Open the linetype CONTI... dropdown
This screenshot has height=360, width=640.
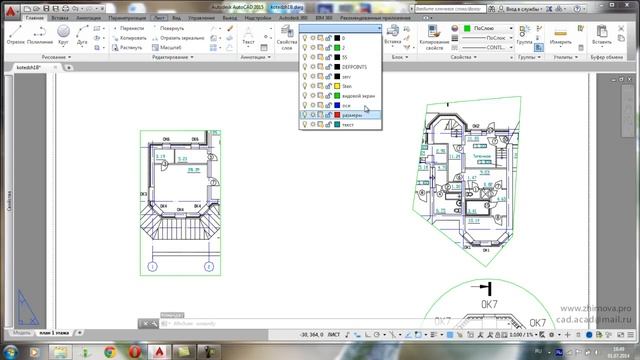[488, 47]
